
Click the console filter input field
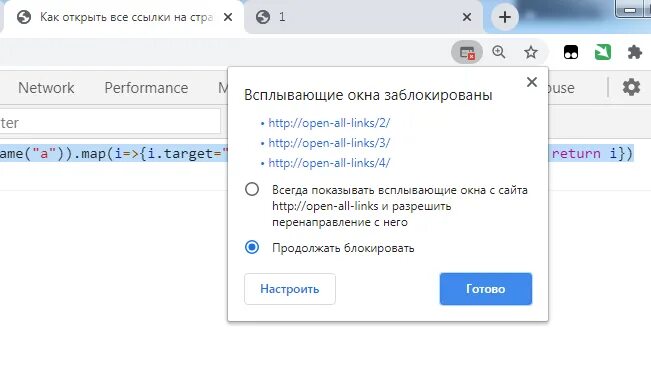(x=110, y=122)
